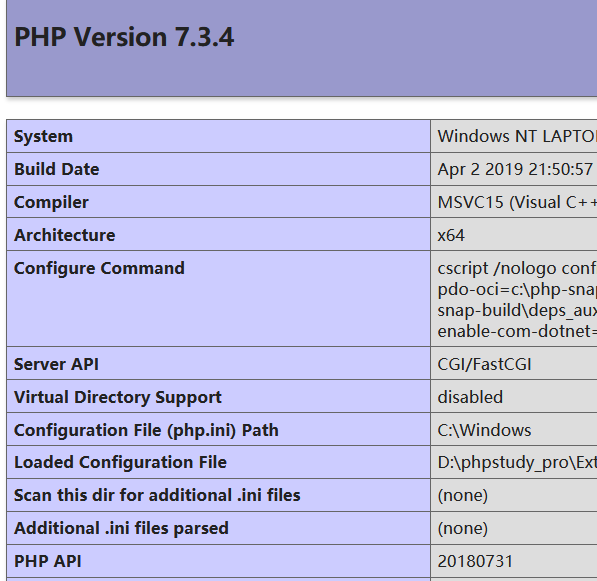Select the System row label
This screenshot has height=581, width=597.
coord(43,136)
